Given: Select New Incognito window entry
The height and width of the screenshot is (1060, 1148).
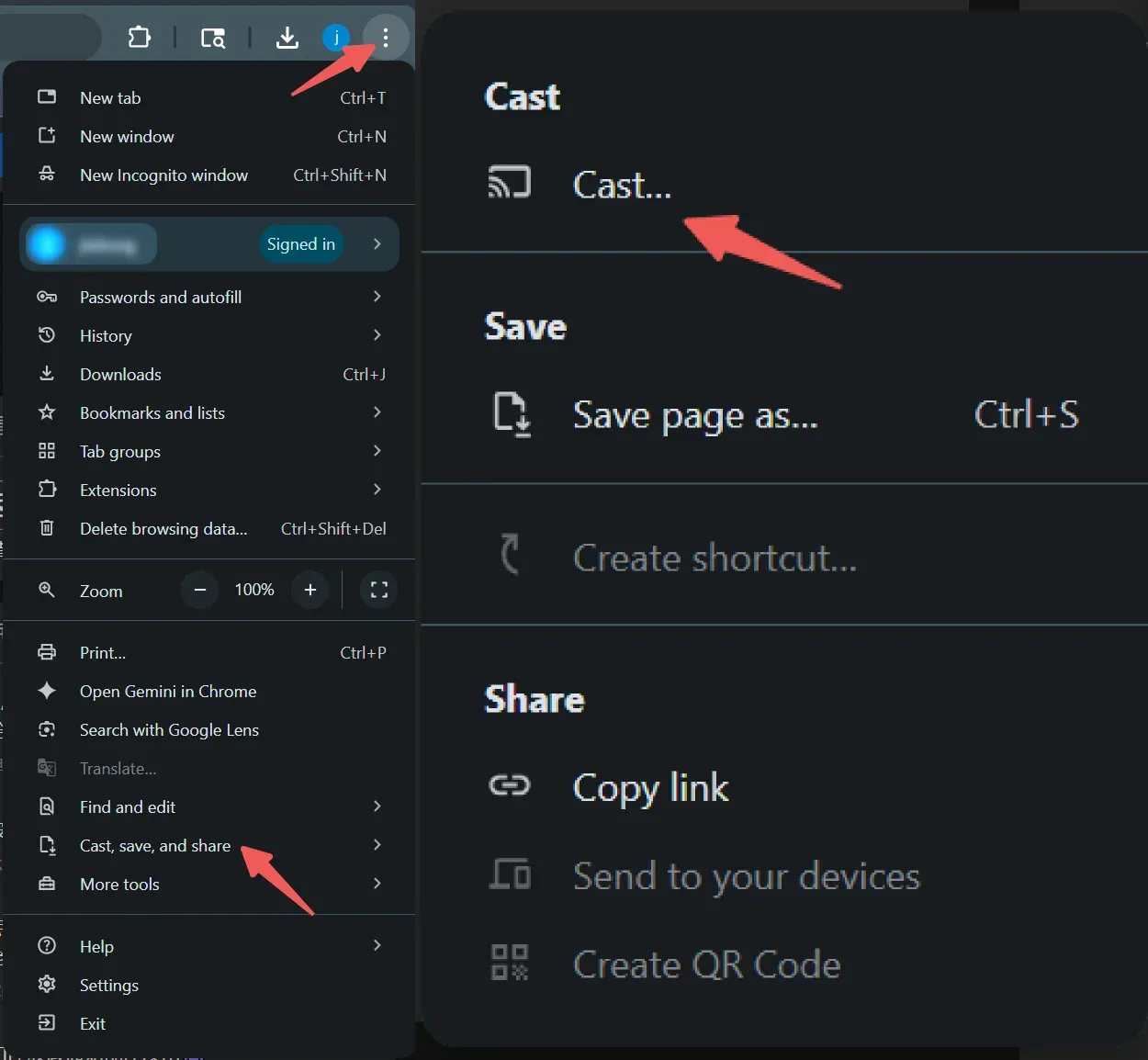Looking at the screenshot, I should (x=209, y=175).
